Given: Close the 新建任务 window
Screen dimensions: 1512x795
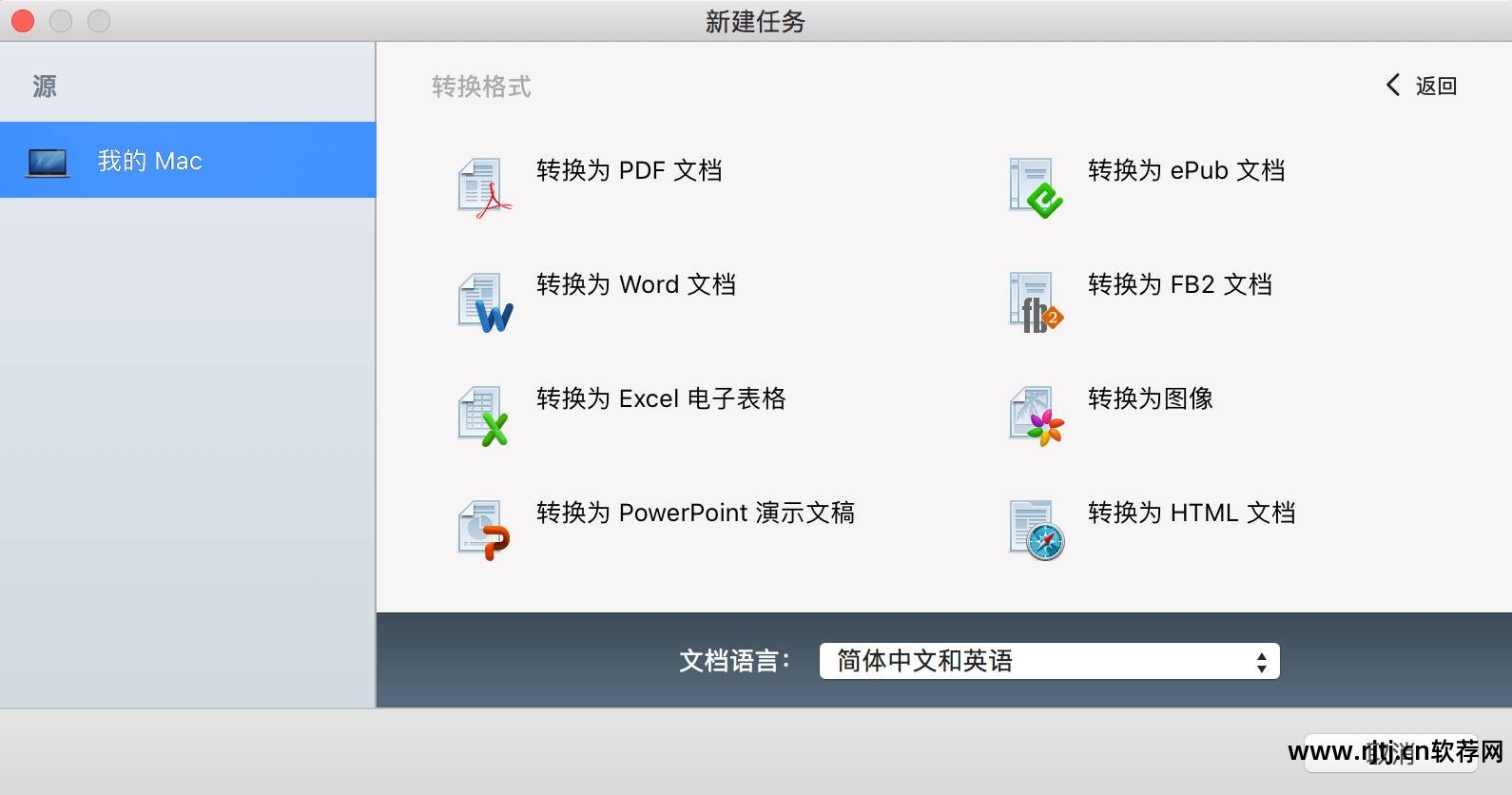Looking at the screenshot, I should (23, 21).
